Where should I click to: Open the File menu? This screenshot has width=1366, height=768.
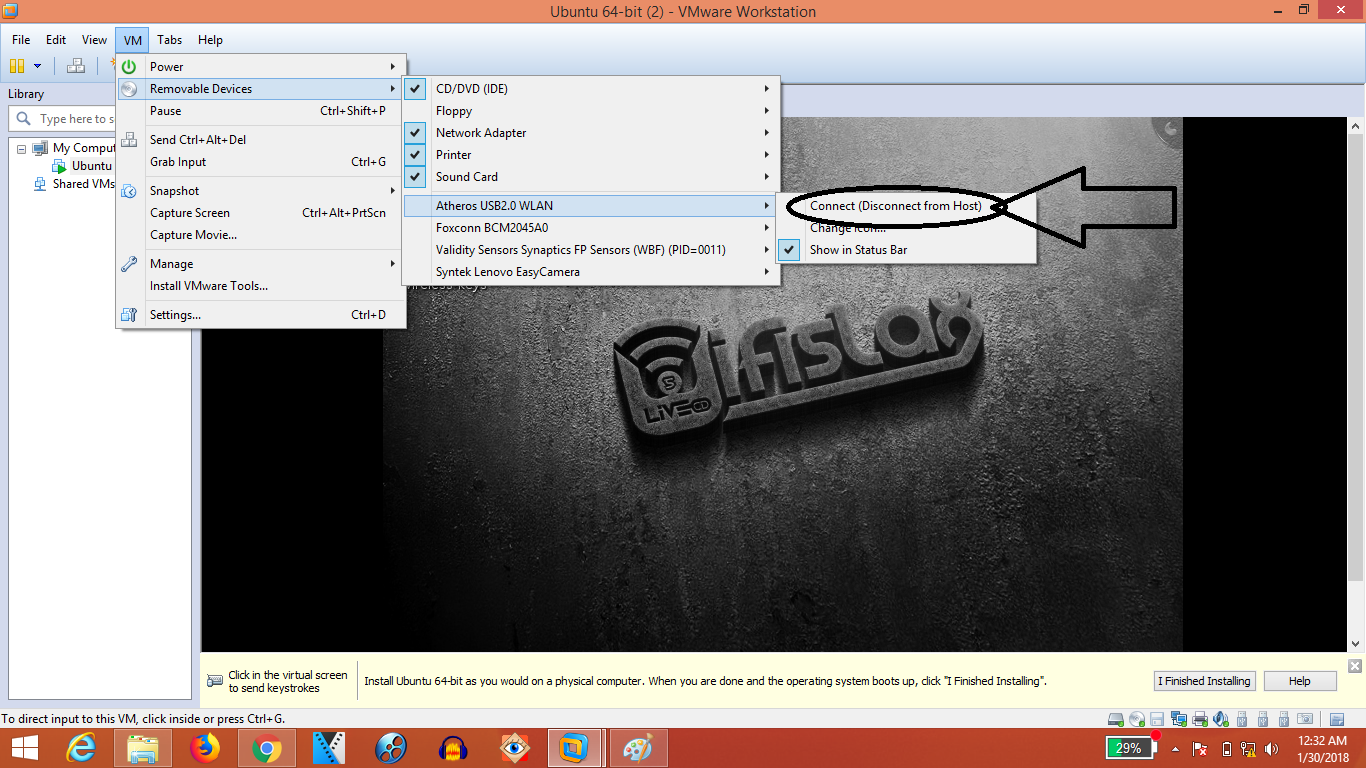[x=21, y=40]
